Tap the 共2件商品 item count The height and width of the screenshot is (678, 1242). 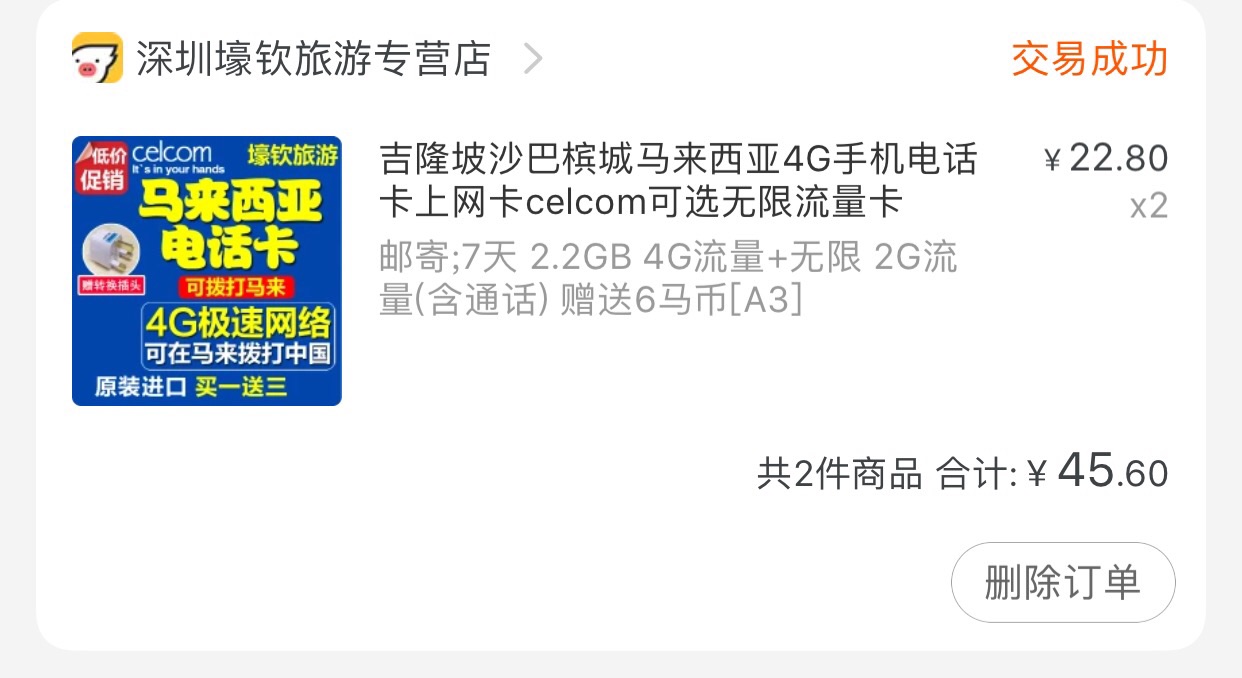click(x=839, y=474)
